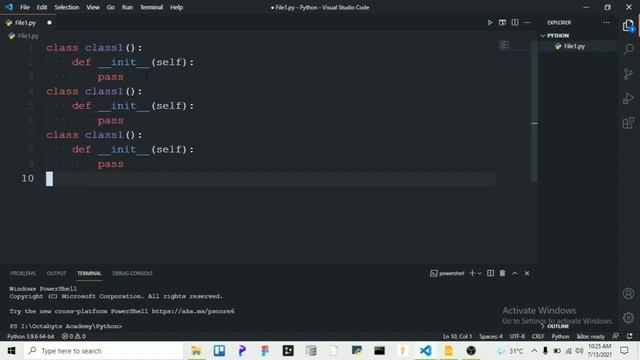Switch to the TERMINAL panel tab
The width and height of the screenshot is (640, 360).
(89, 273)
